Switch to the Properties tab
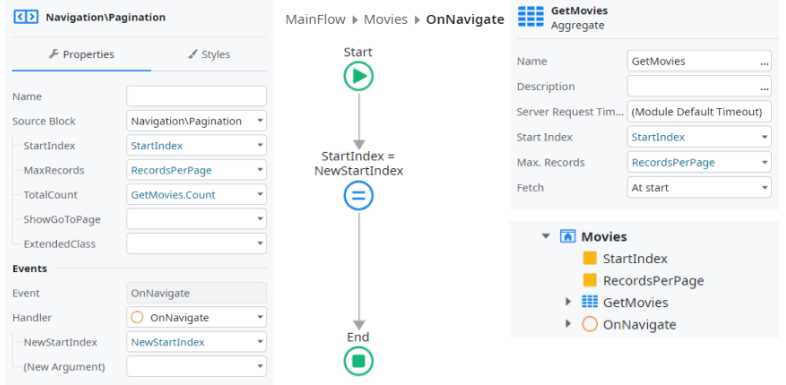Viewport: 786px width, 385px height. 81,54
